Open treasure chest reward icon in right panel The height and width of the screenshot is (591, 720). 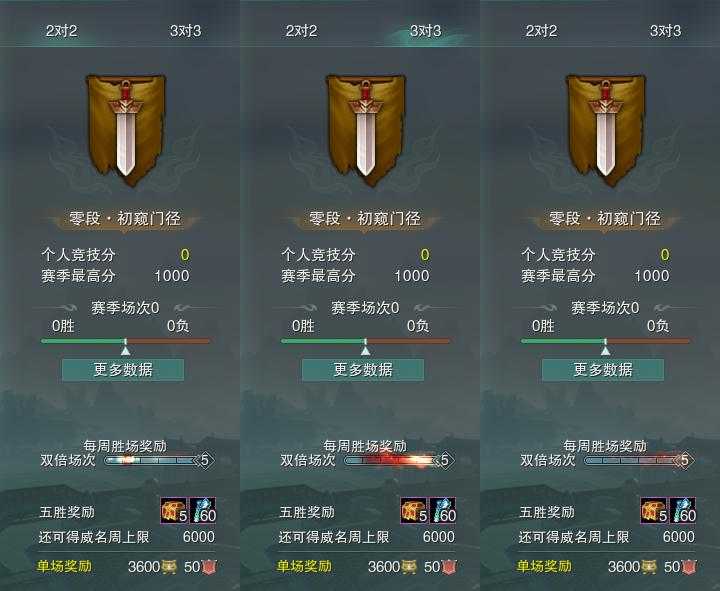pyautogui.click(x=654, y=510)
